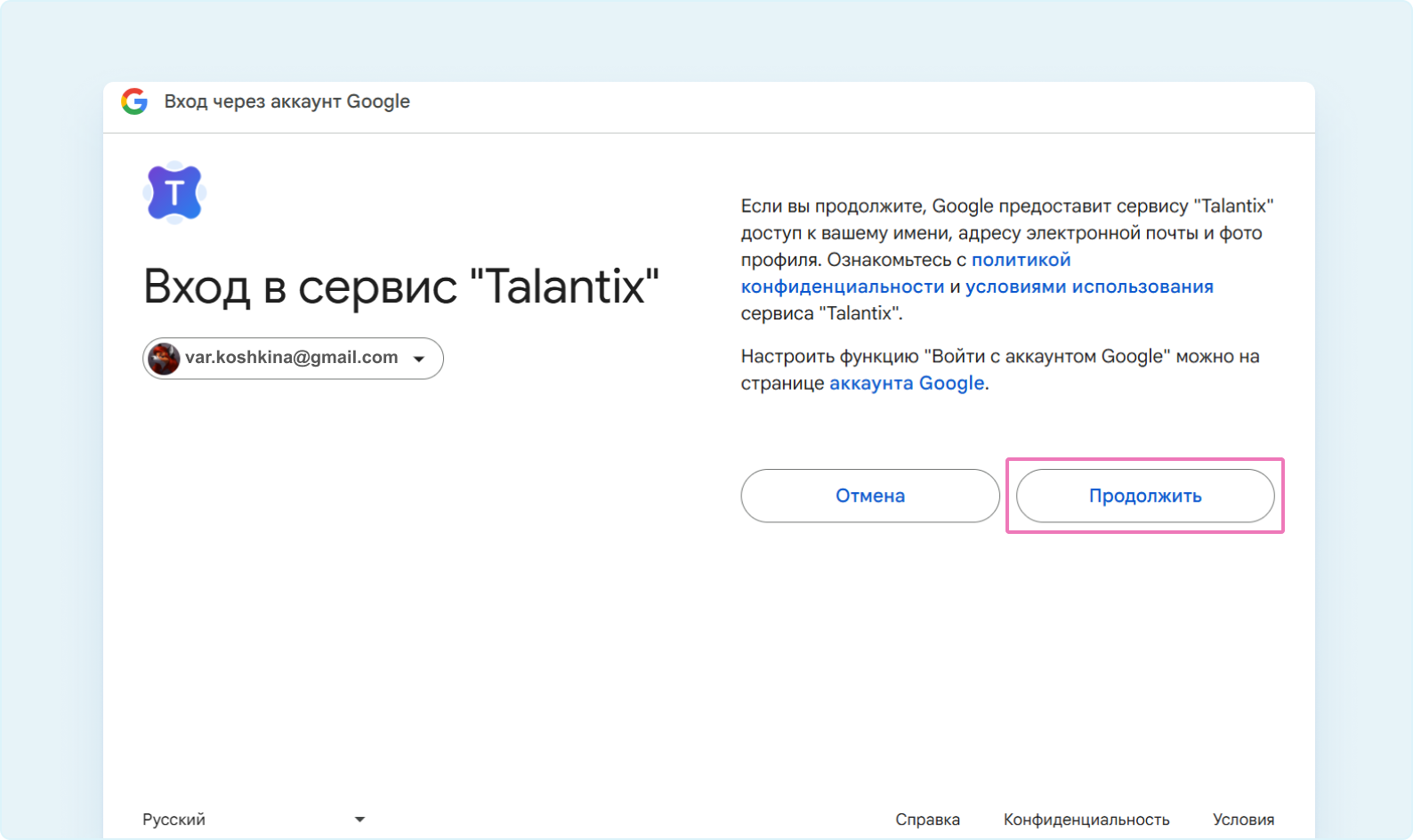Viewport: 1413px width, 840px height.
Task: Click the Отмена button
Action: tap(870, 496)
